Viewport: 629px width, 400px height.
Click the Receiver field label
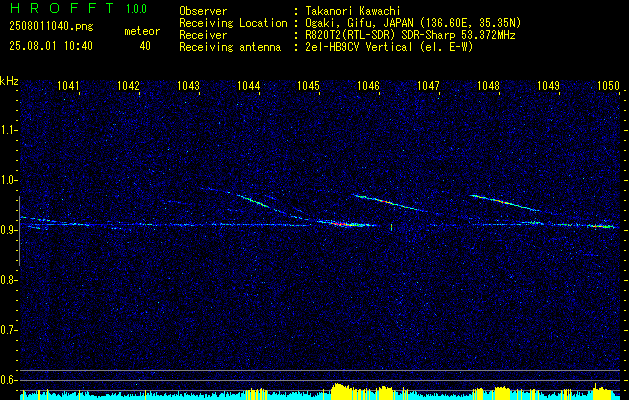[x=203, y=35]
